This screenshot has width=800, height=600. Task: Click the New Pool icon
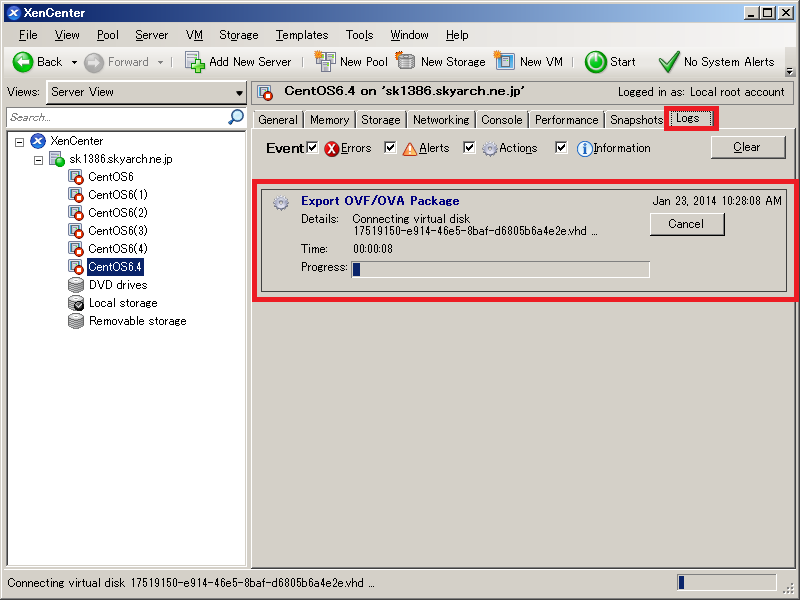pos(325,61)
